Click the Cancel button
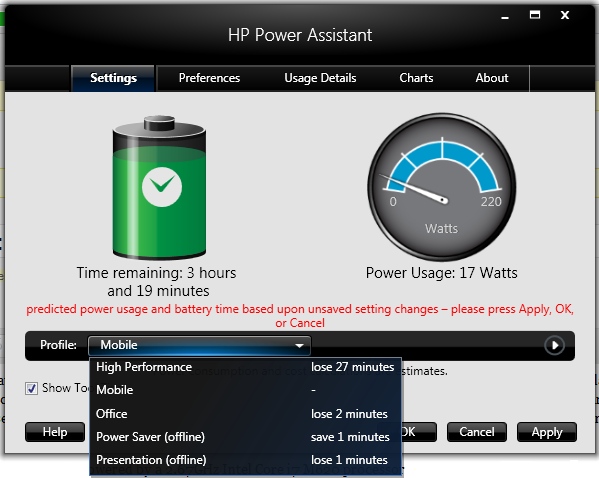This screenshot has width=599, height=478. pyautogui.click(x=477, y=432)
